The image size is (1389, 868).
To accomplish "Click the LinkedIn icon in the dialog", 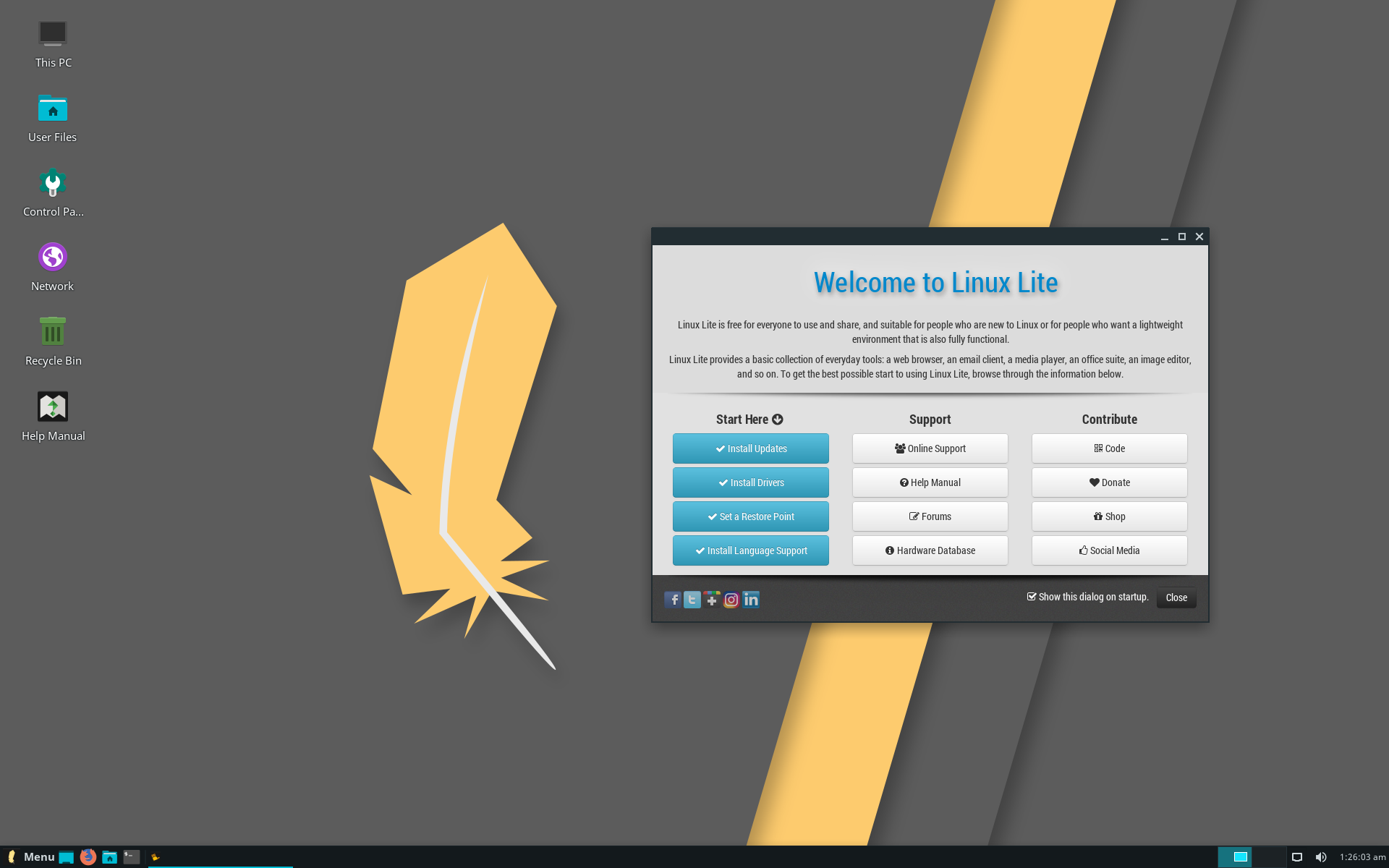I will (751, 600).
